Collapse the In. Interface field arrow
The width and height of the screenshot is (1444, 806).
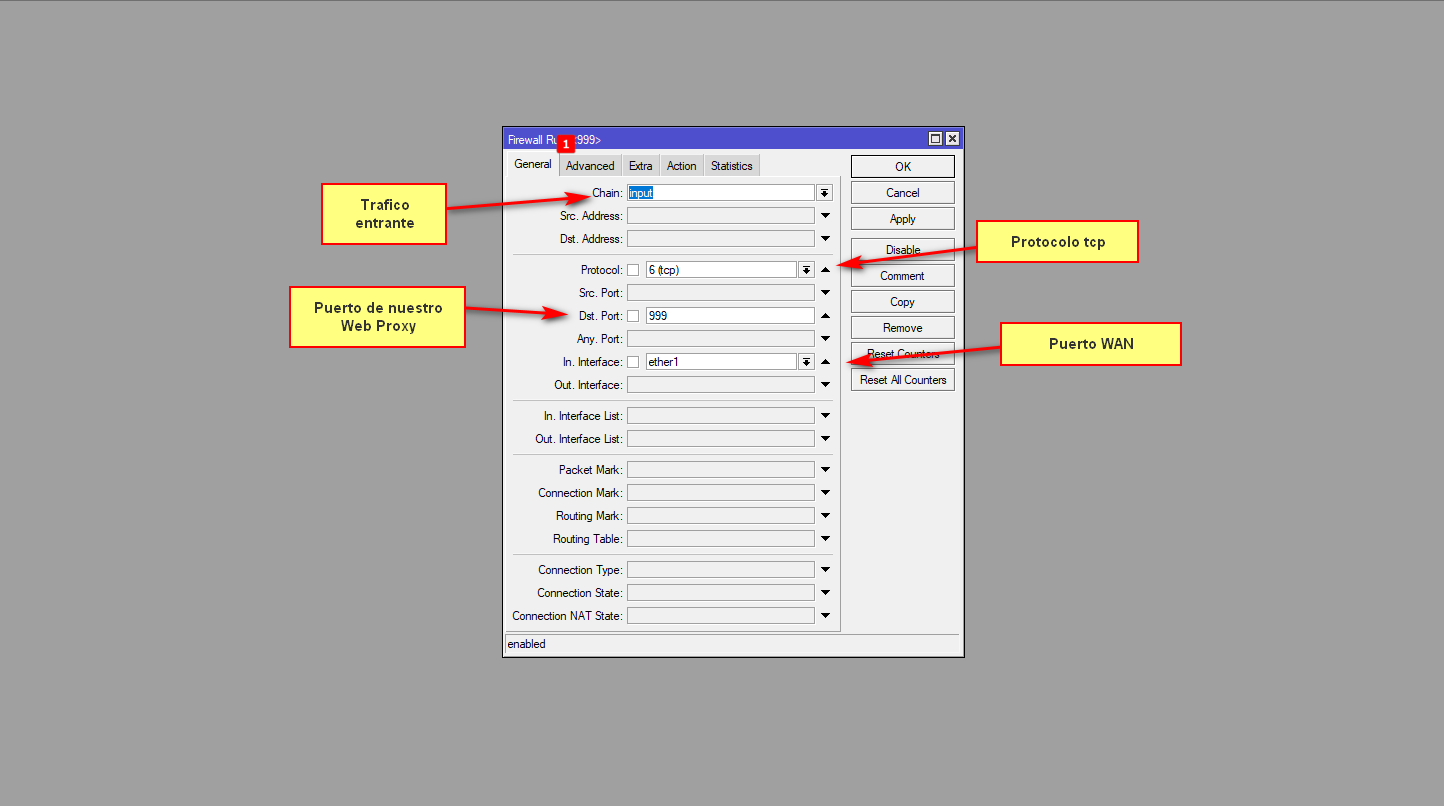pyautogui.click(x=825, y=362)
